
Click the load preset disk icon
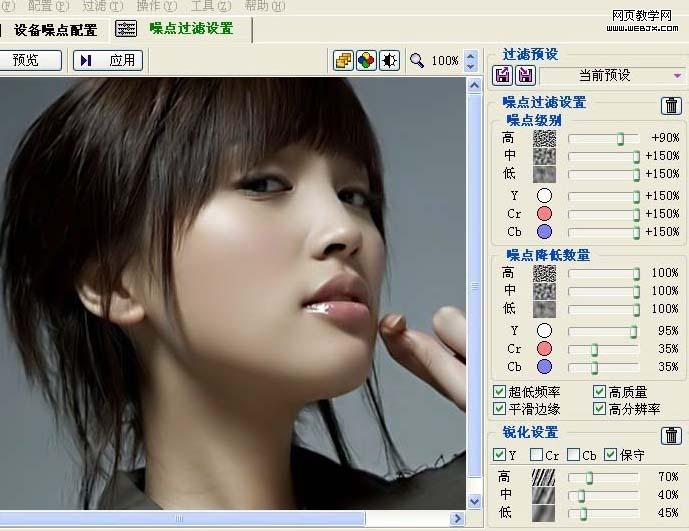coord(503,75)
